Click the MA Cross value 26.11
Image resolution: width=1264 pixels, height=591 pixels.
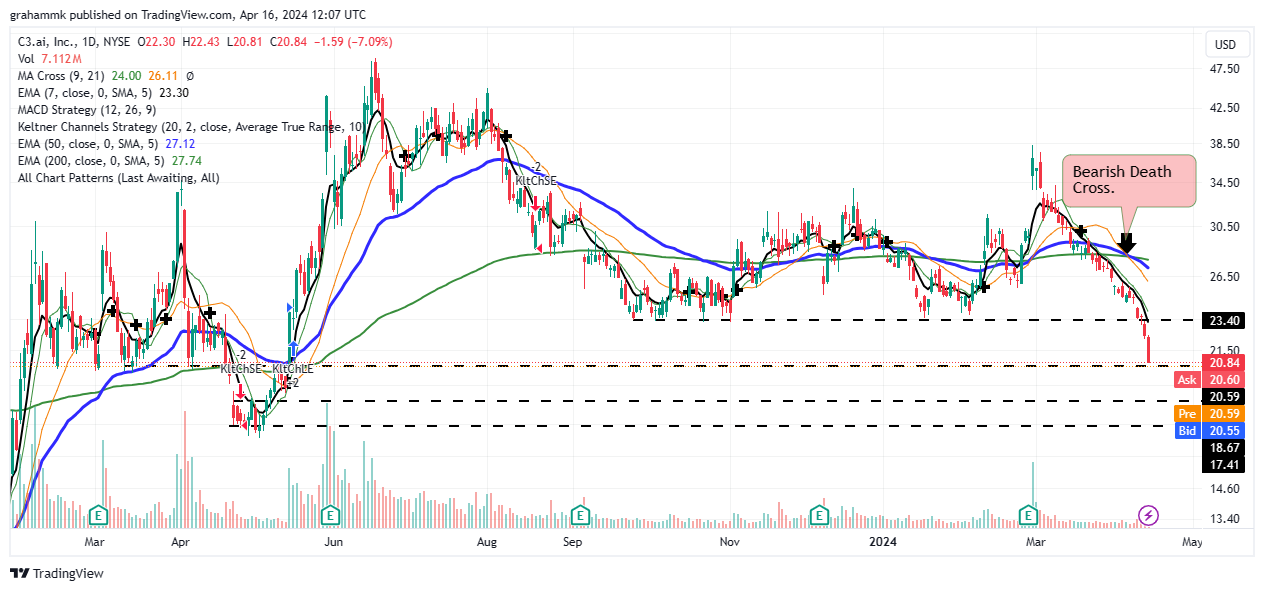pyautogui.click(x=164, y=76)
